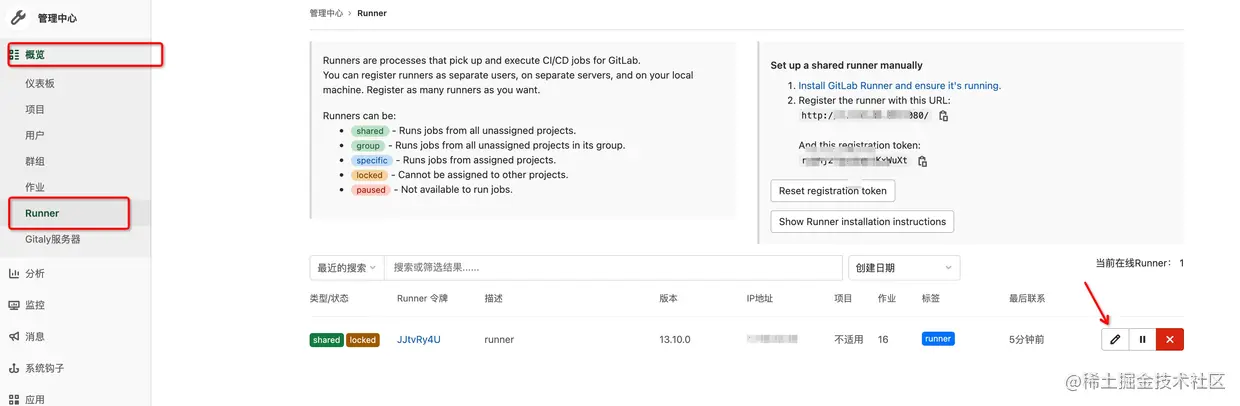Open the 系统钩子 anchor icon
Screen dimensions: 1240x406
pos(14,368)
